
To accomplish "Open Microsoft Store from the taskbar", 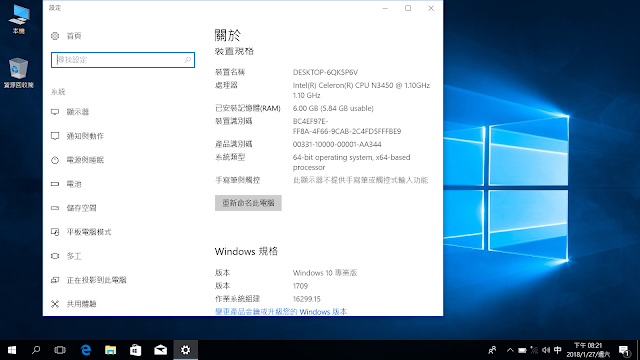I will point(136,350).
